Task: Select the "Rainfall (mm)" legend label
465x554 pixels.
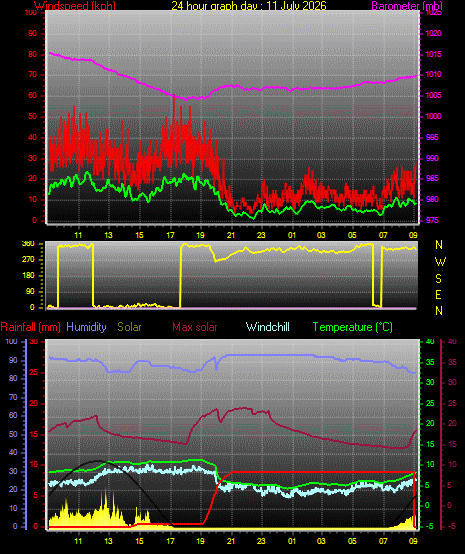Action: coord(31,327)
